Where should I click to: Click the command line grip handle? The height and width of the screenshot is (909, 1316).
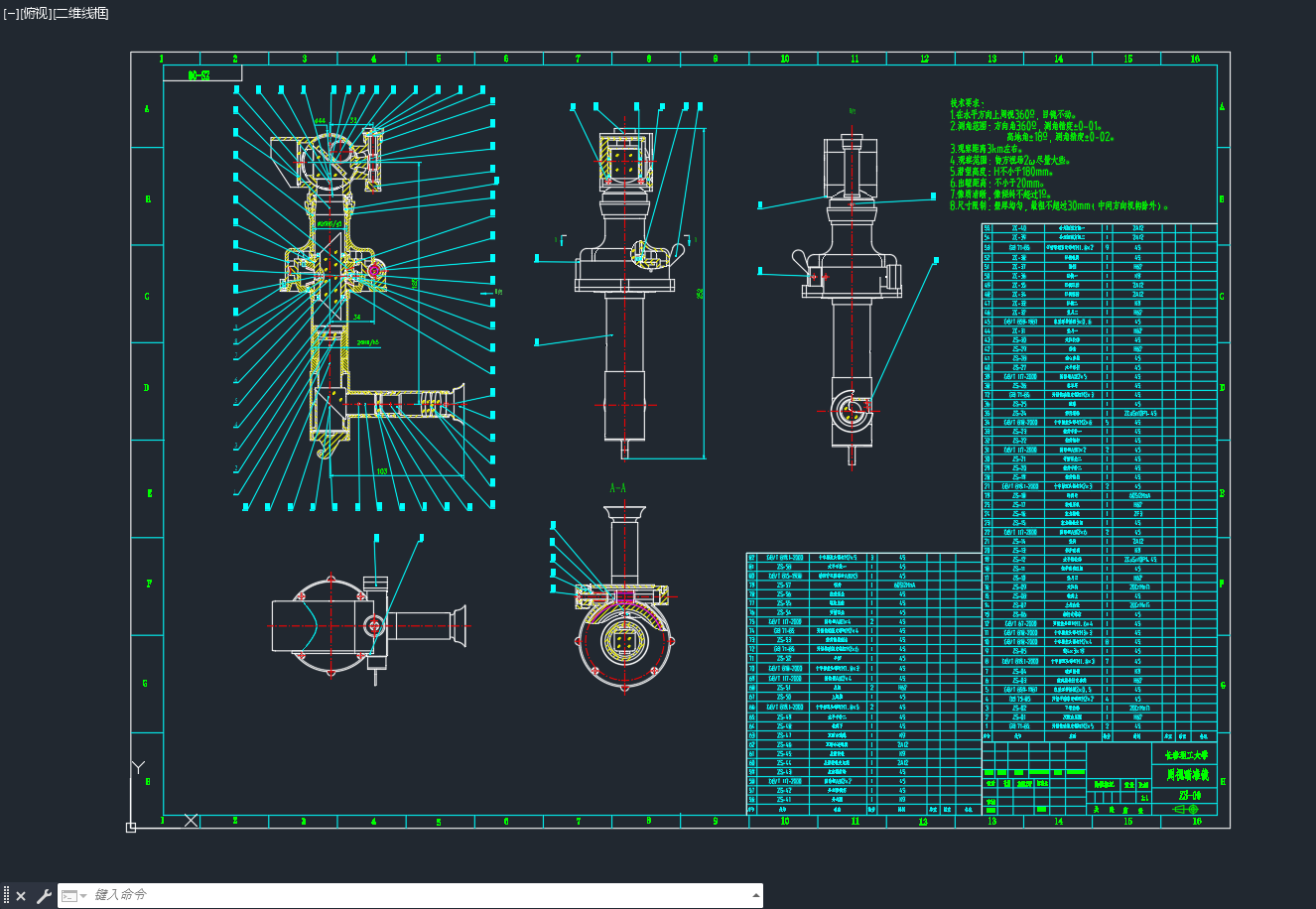coord(6,896)
